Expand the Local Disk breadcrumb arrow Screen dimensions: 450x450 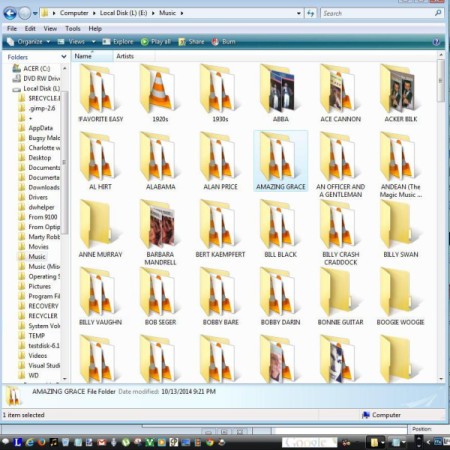153,13
